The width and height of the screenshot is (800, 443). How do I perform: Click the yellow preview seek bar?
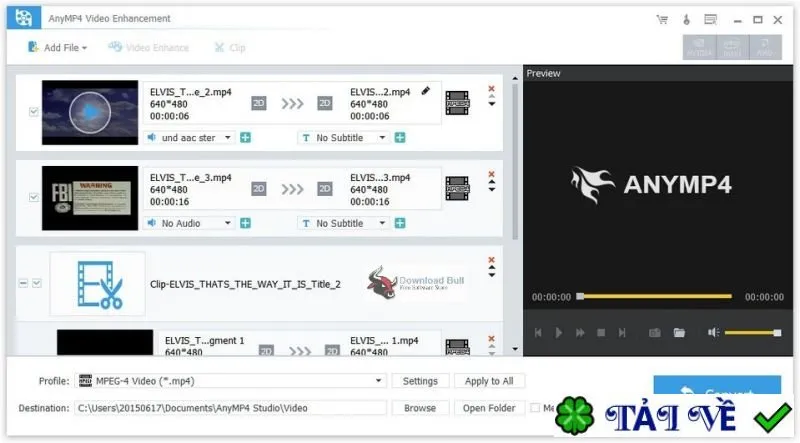(655, 296)
